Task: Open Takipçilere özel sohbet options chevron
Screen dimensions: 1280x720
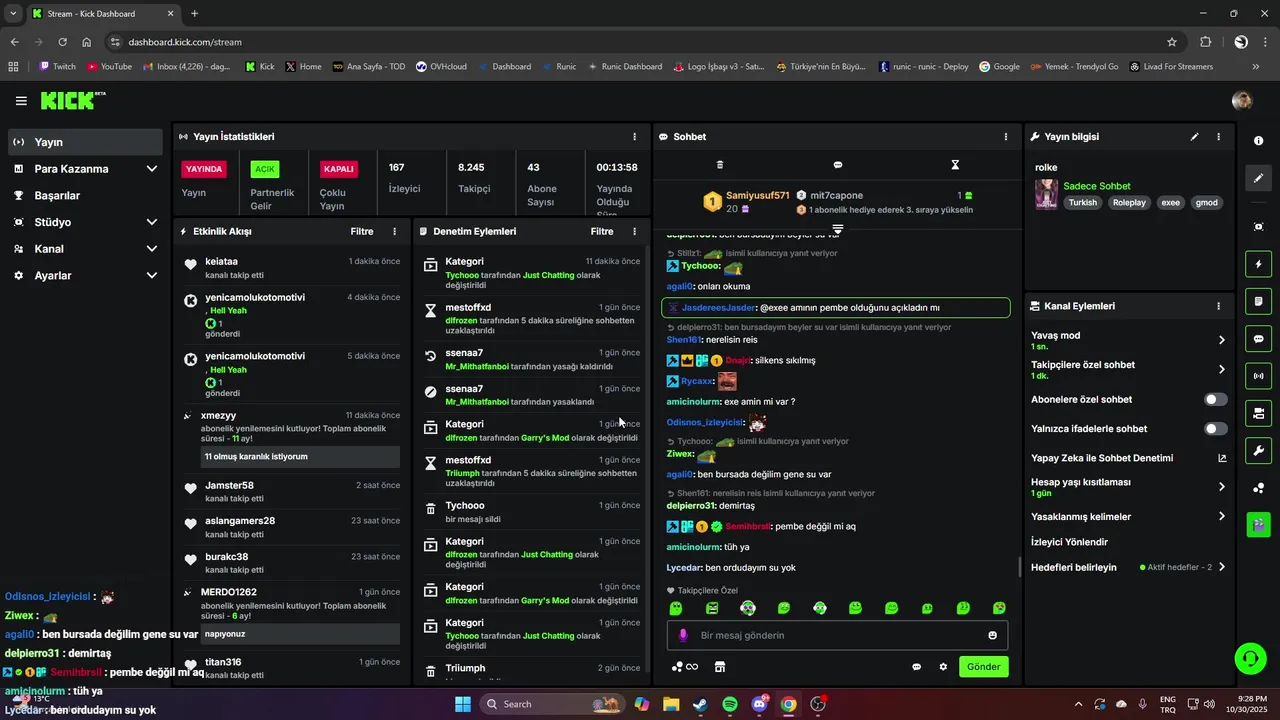Action: tap(1221, 370)
